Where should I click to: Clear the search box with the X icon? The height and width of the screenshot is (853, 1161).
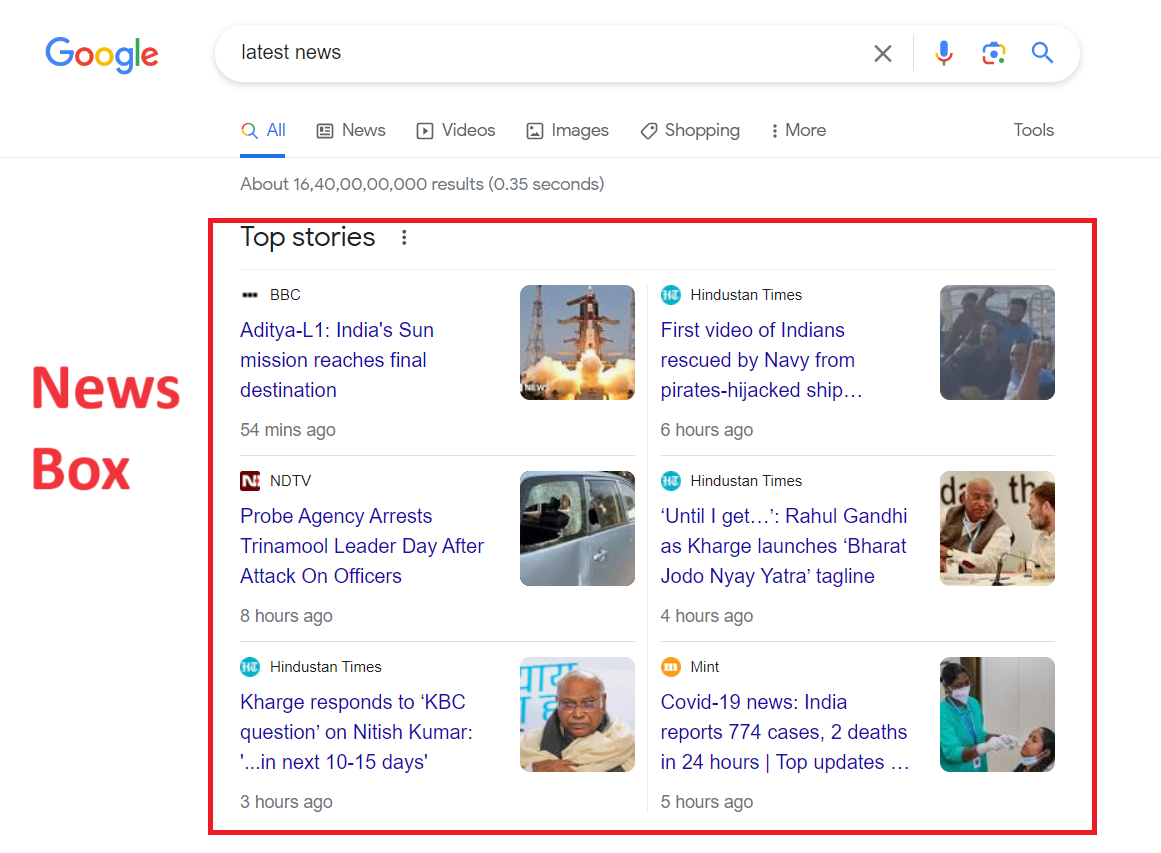882,53
